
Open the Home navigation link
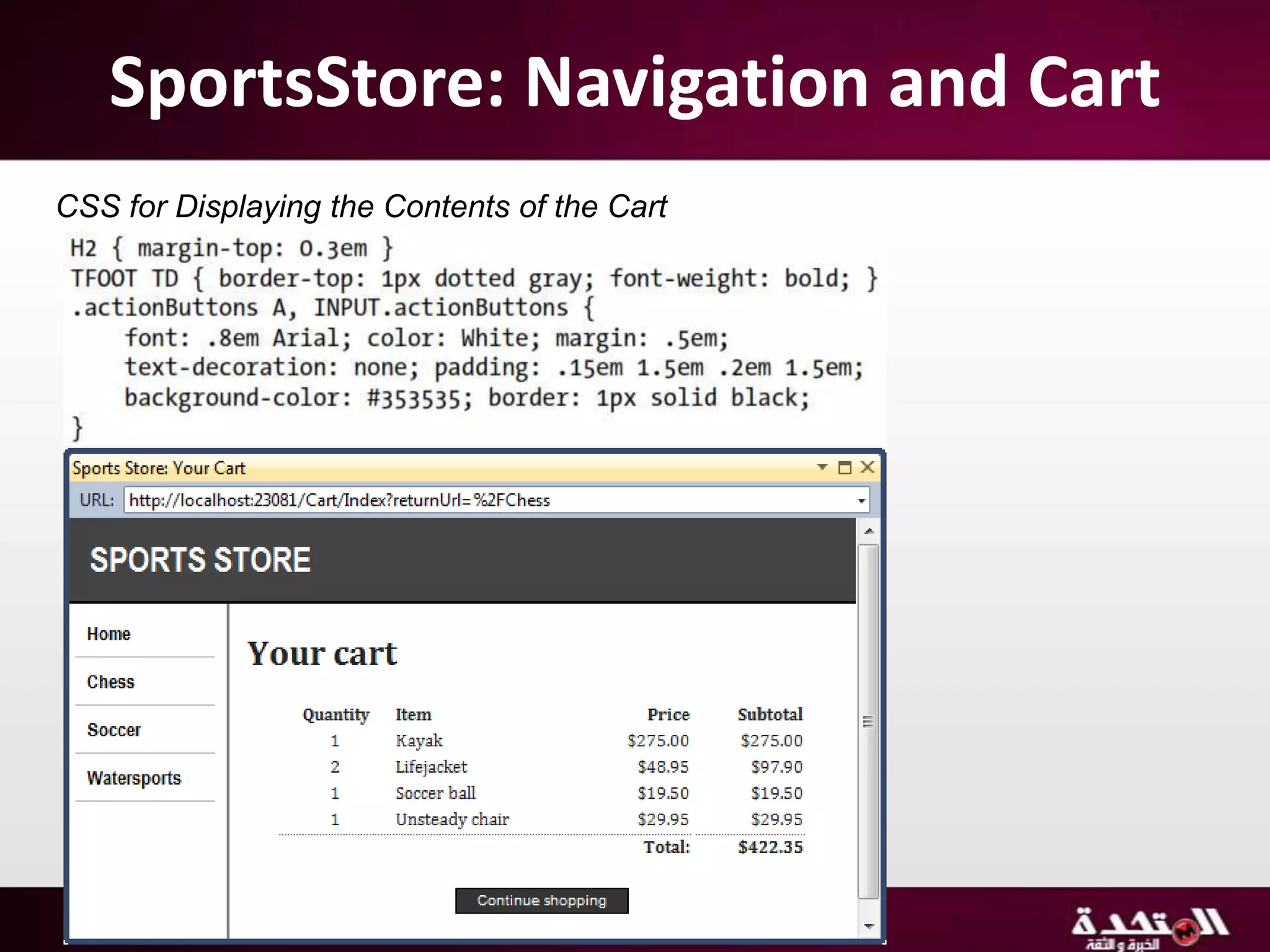[x=109, y=634]
